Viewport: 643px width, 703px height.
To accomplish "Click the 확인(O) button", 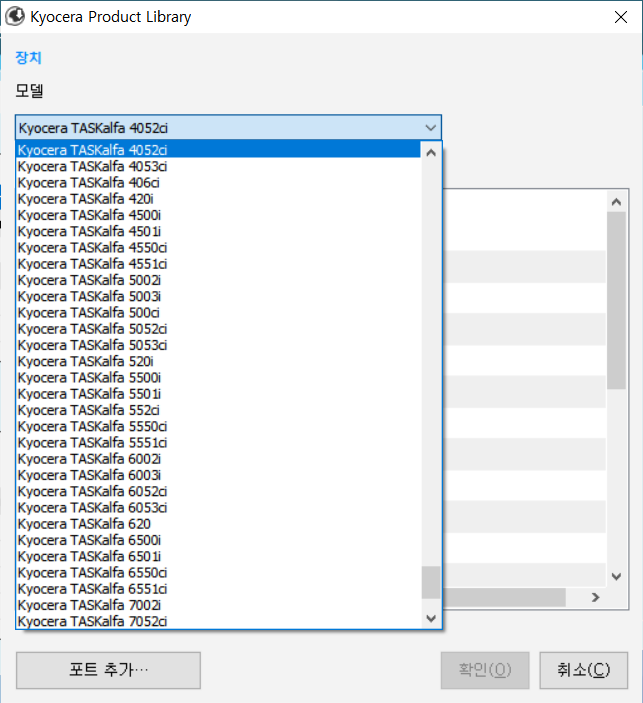I will coord(485,670).
